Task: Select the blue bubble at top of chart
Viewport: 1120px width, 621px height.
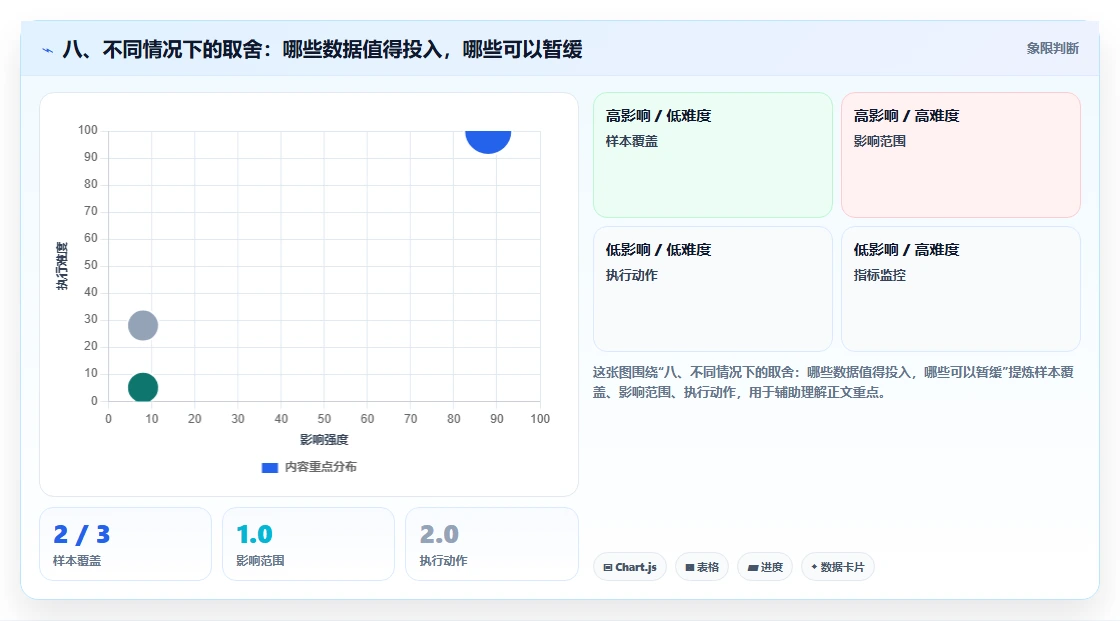Action: (x=489, y=141)
